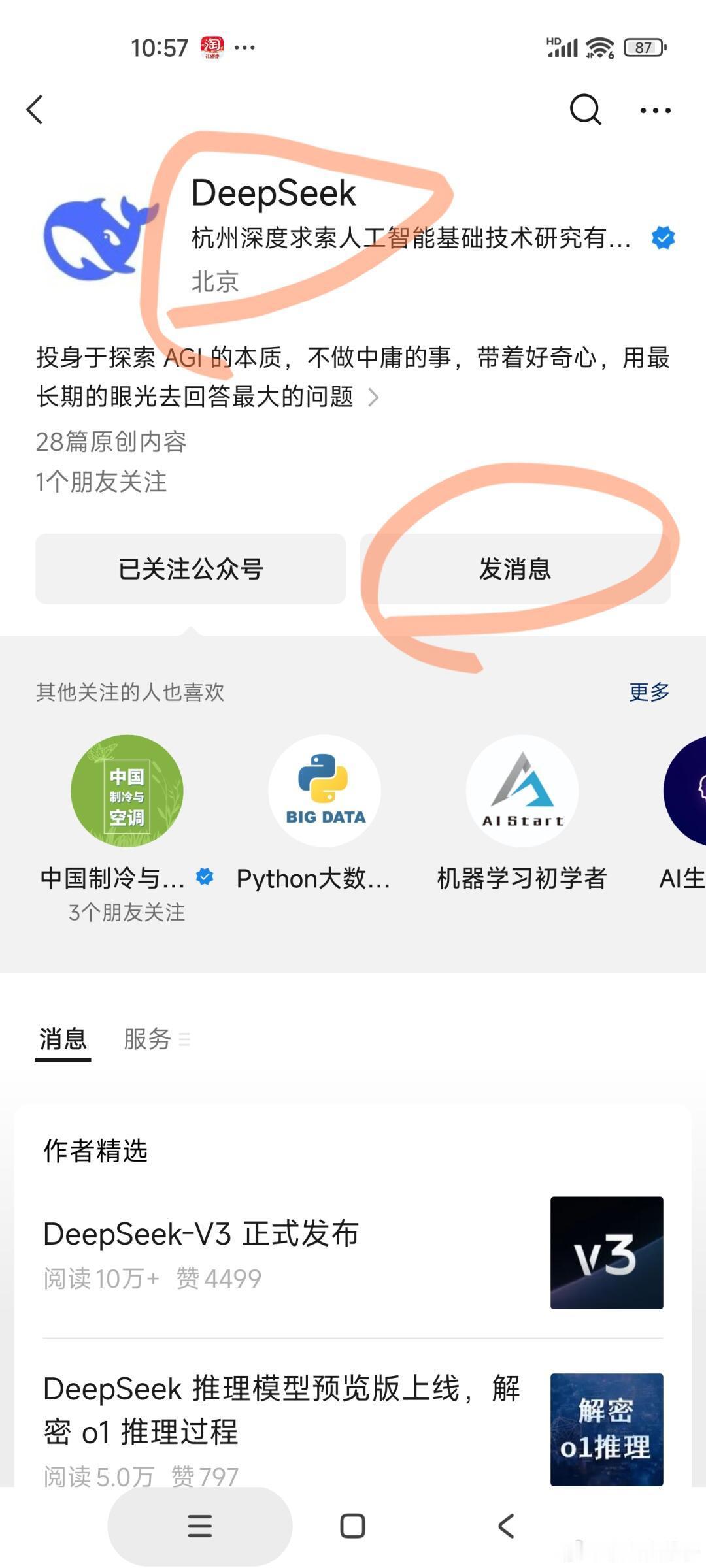This screenshot has height=1568, width=706.
Task: Tap the Python大数… account name
Action: [313, 878]
